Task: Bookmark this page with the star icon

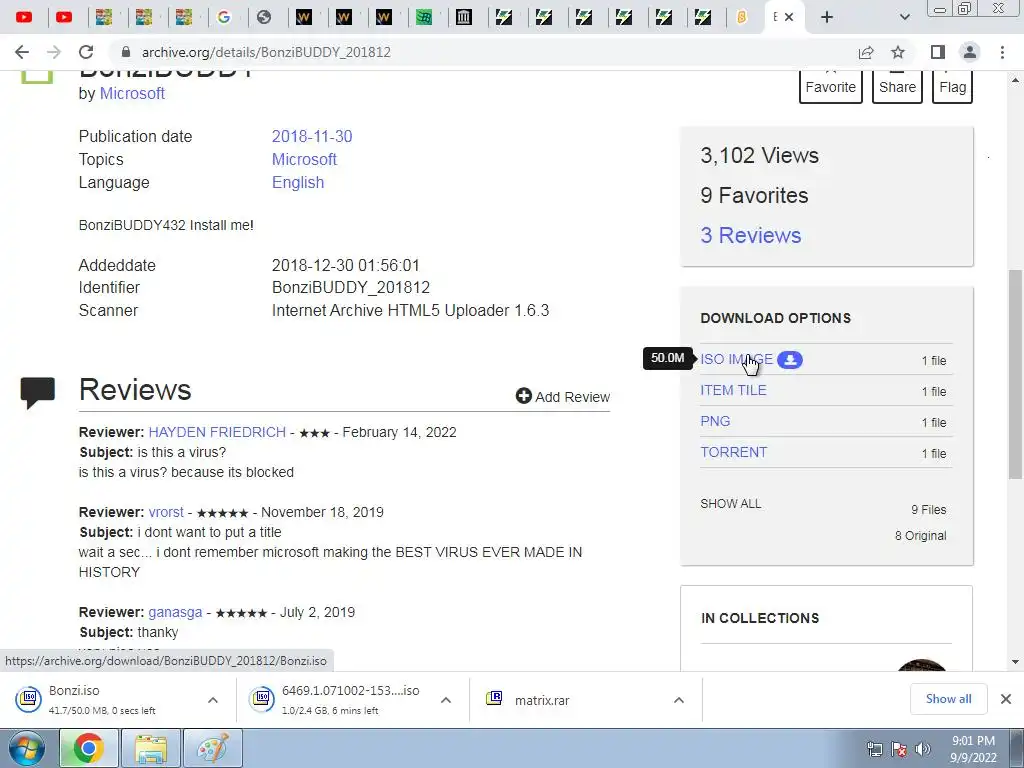Action: point(898,52)
